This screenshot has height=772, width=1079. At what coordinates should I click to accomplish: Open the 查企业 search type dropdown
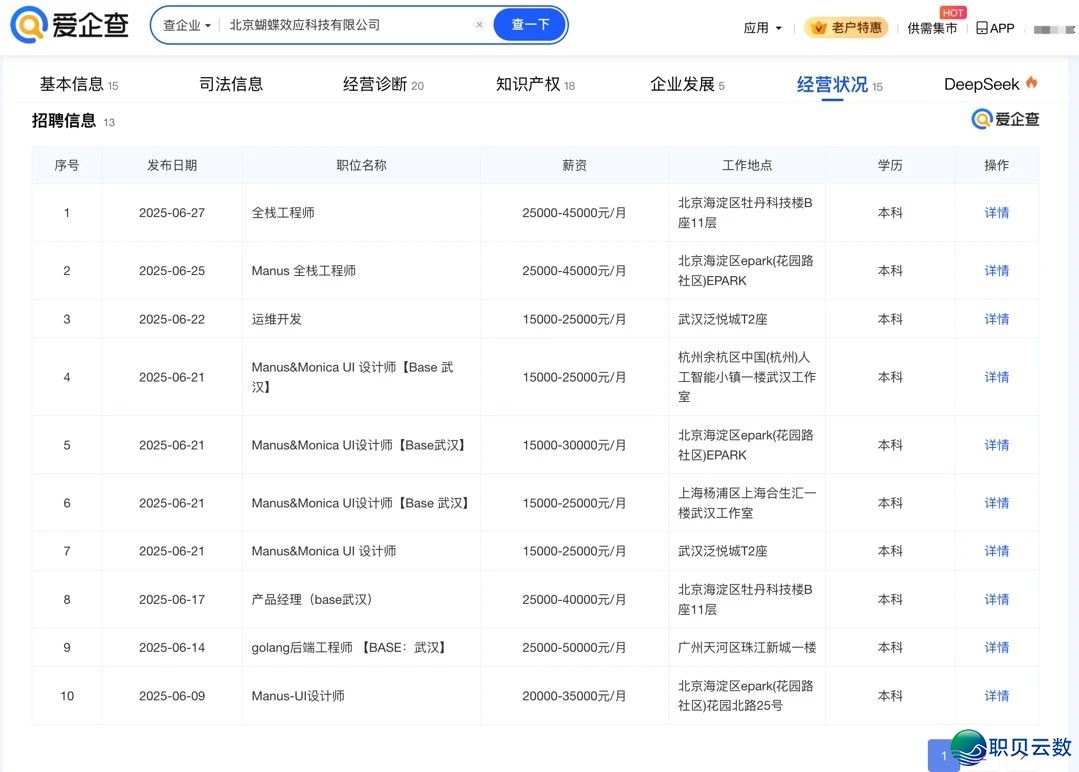click(x=186, y=25)
